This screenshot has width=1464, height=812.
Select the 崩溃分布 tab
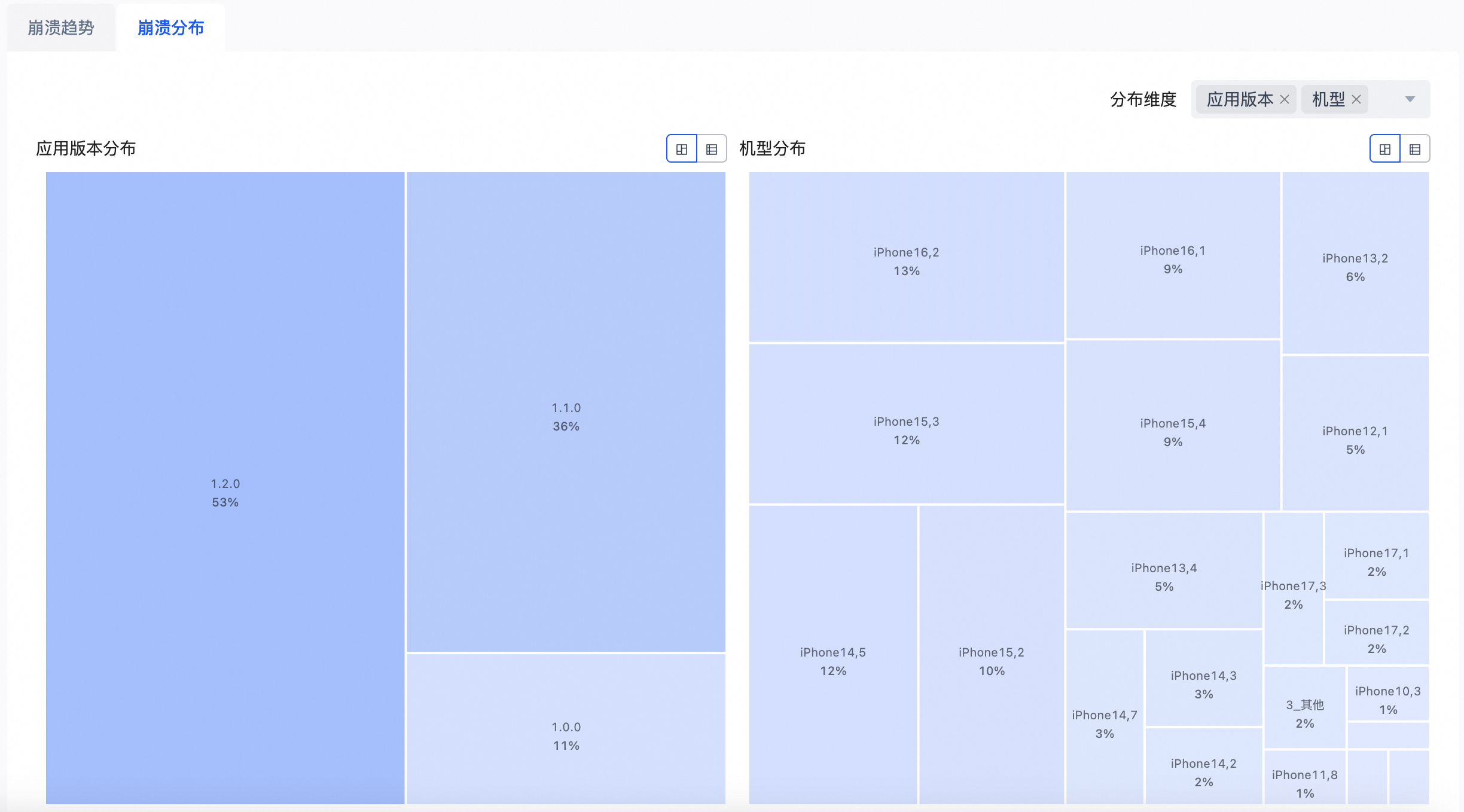pos(171,28)
